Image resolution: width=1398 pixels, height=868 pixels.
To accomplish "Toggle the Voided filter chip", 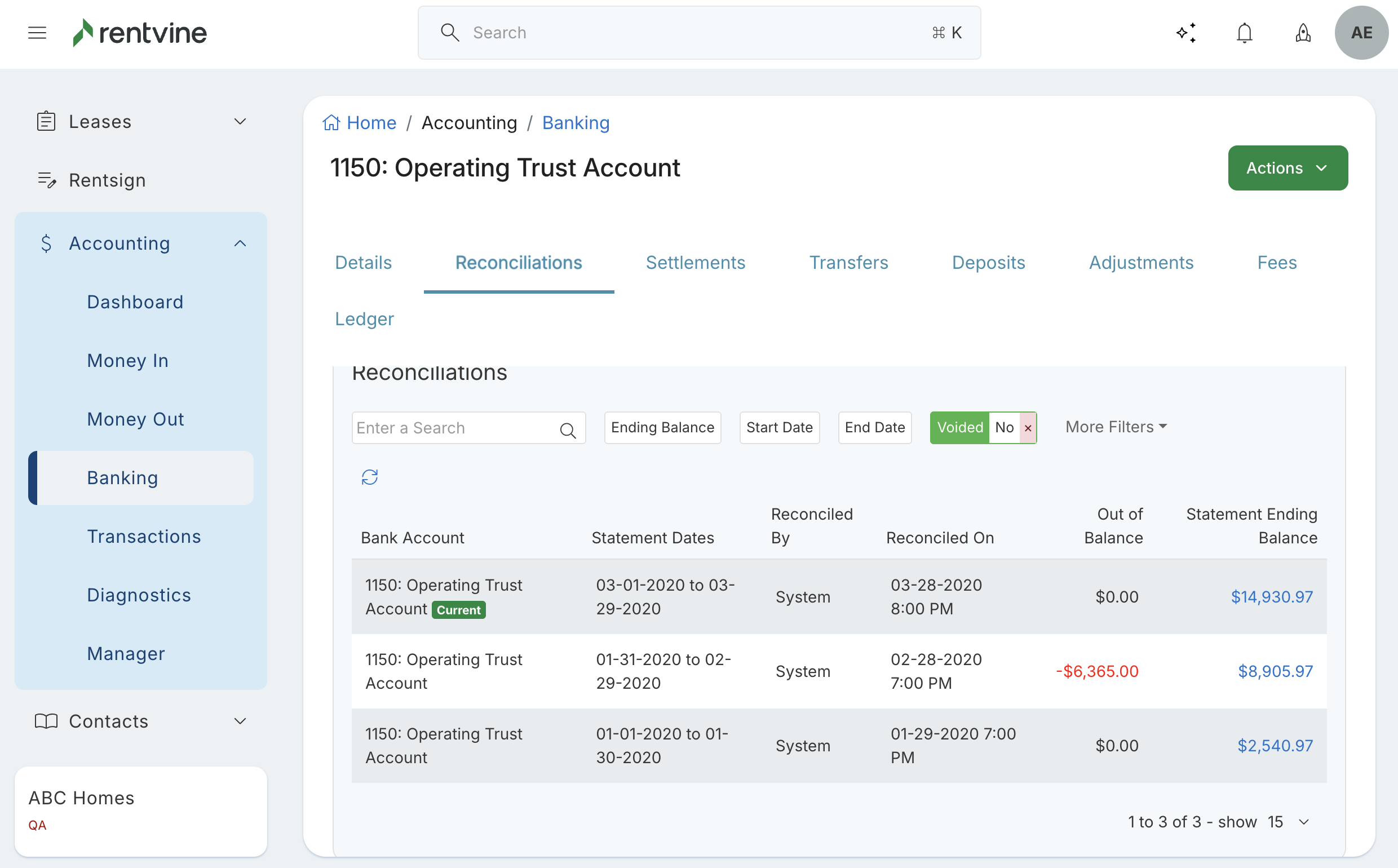I will [x=959, y=428].
